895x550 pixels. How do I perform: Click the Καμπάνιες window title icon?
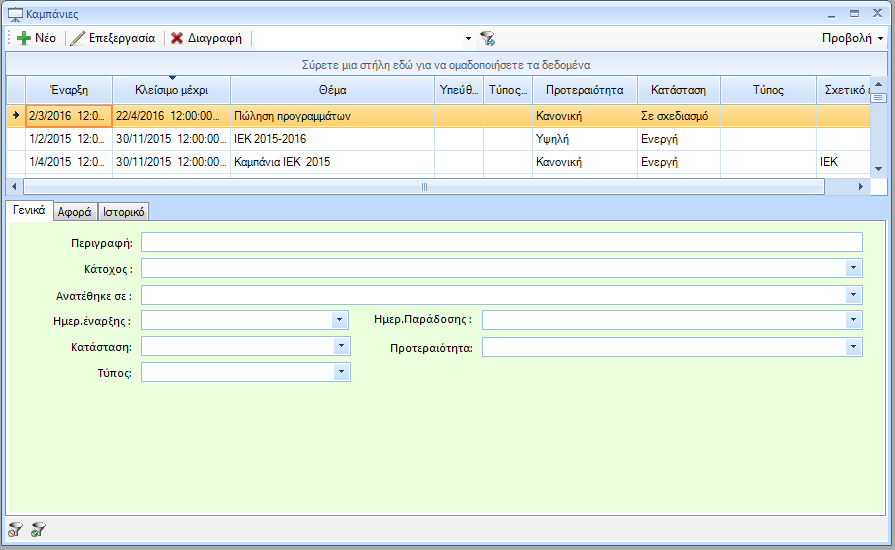click(x=15, y=14)
